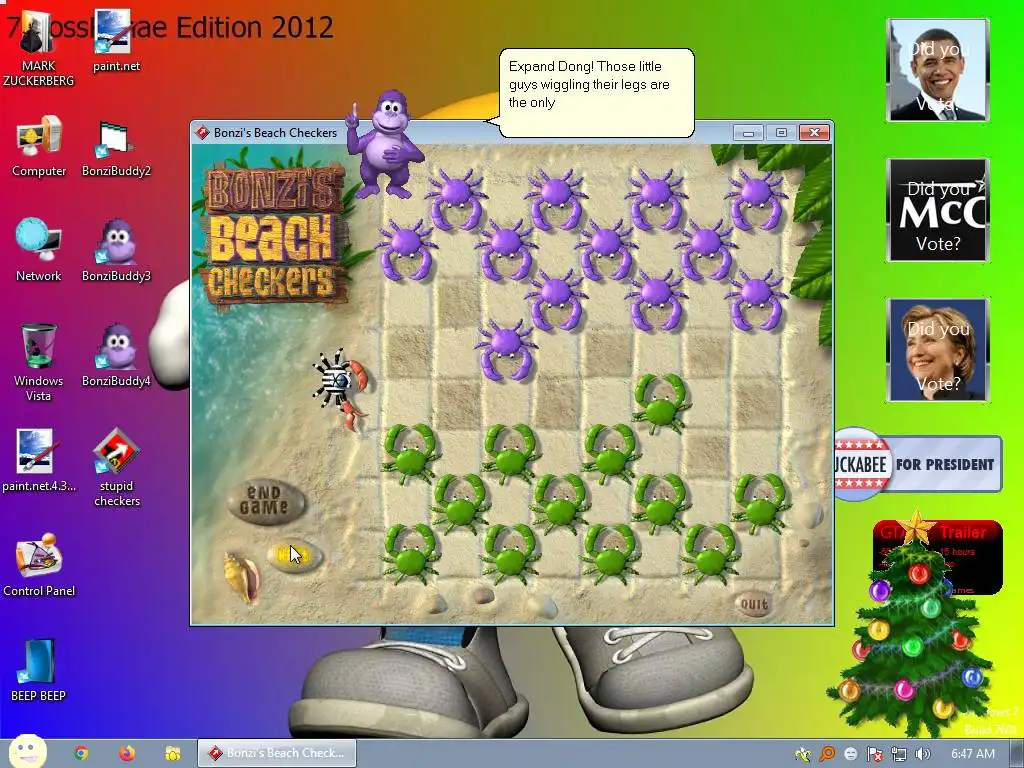Click the orange magnifier tray icon
The height and width of the screenshot is (768, 1024).
[827, 754]
